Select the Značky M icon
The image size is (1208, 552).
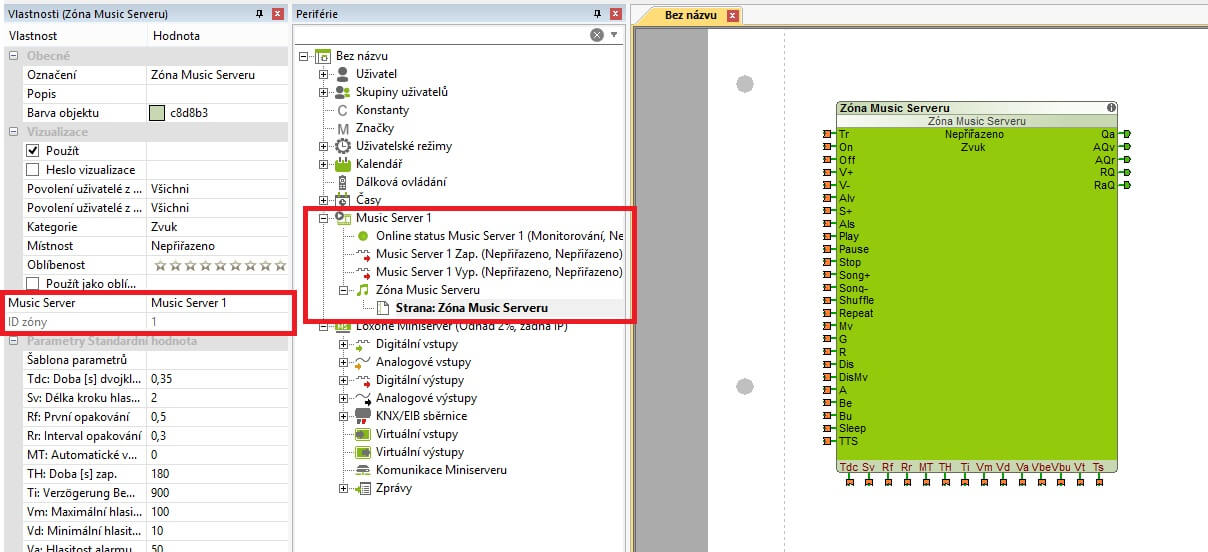pyautogui.click(x=343, y=128)
